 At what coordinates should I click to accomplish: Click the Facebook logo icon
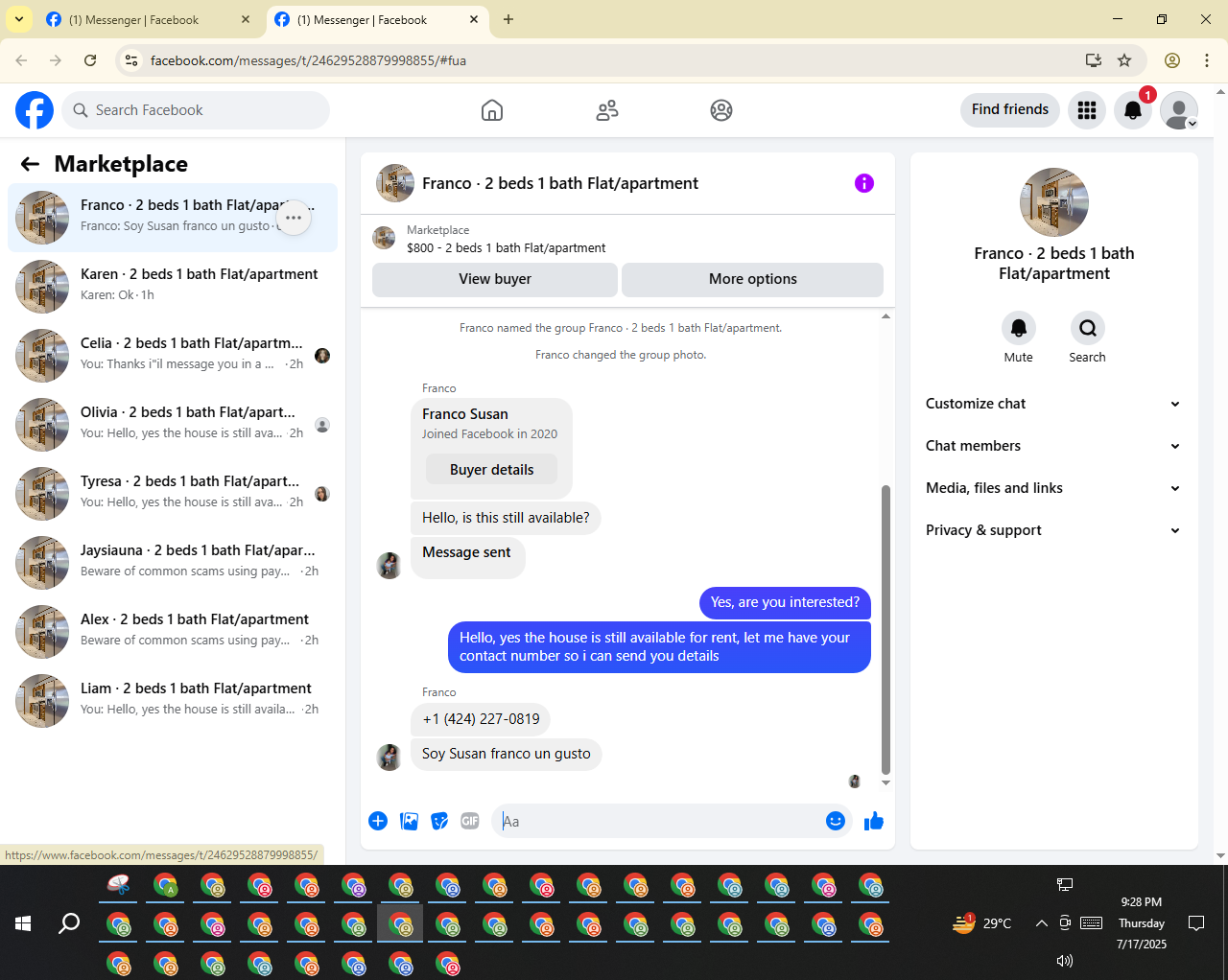[x=35, y=110]
